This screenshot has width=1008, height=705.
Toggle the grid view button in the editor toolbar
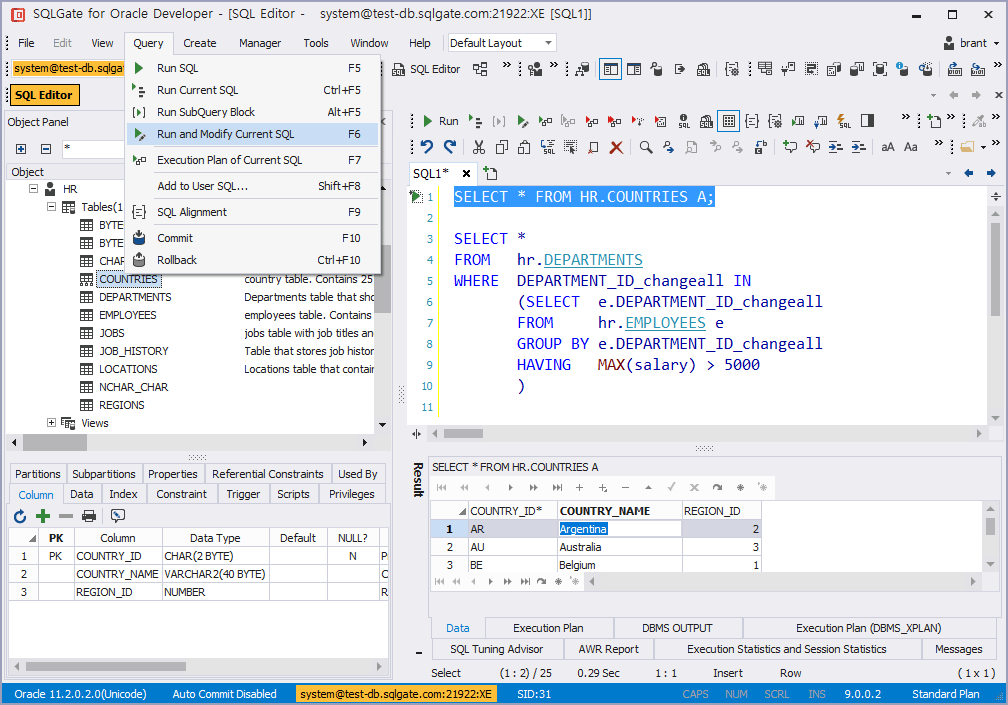[728, 121]
